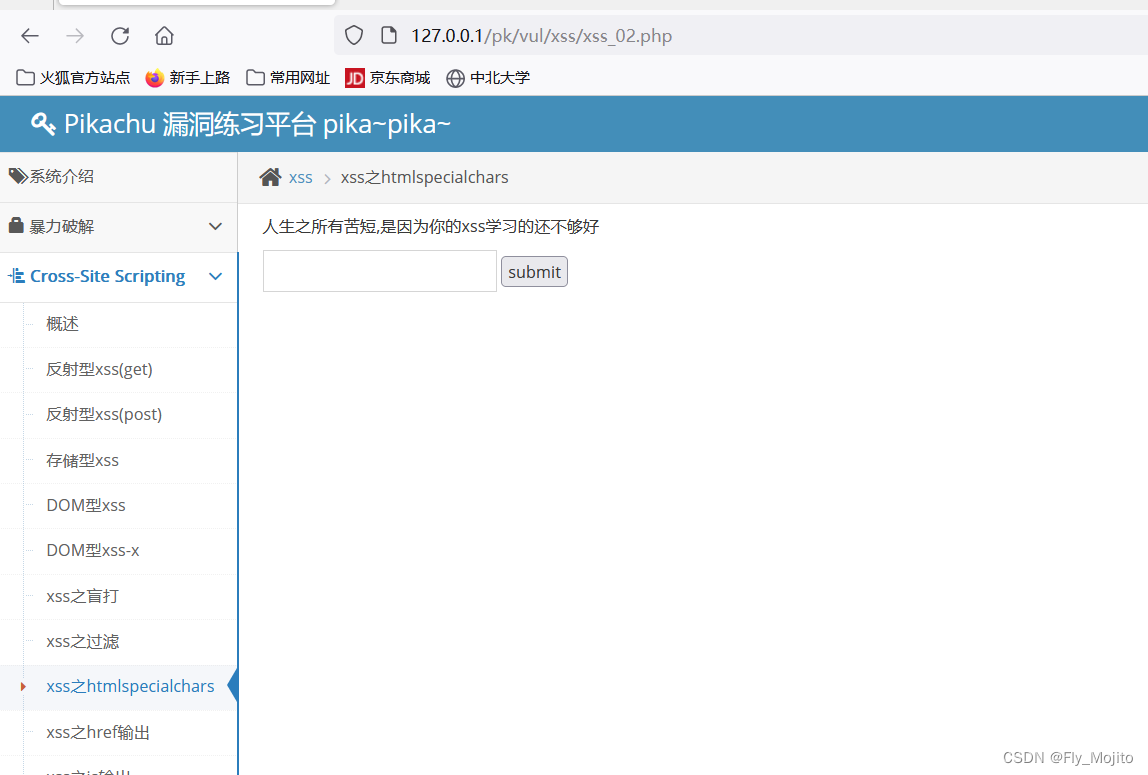Click the Firefox home button icon
Screen dimensions: 1148x775
pos(164,35)
